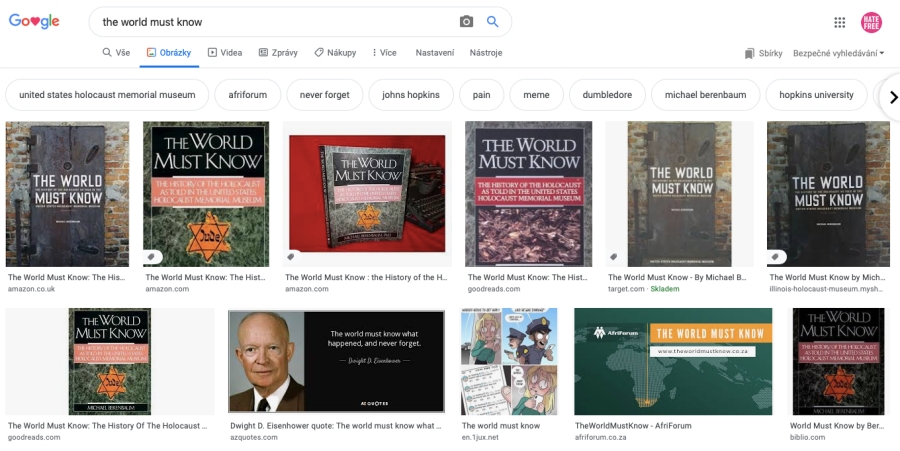This screenshot has height=451, width=900.
Task: Click the azquotes.com source label
Action: 254,437
